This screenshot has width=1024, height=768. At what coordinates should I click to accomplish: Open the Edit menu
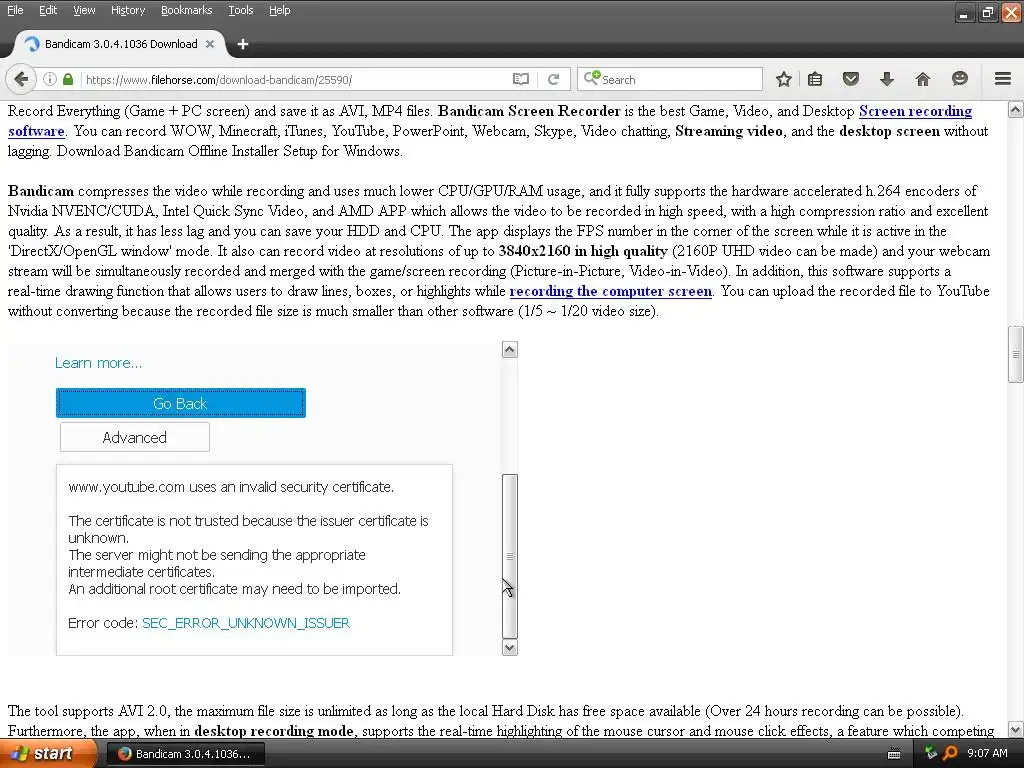pyautogui.click(x=48, y=10)
